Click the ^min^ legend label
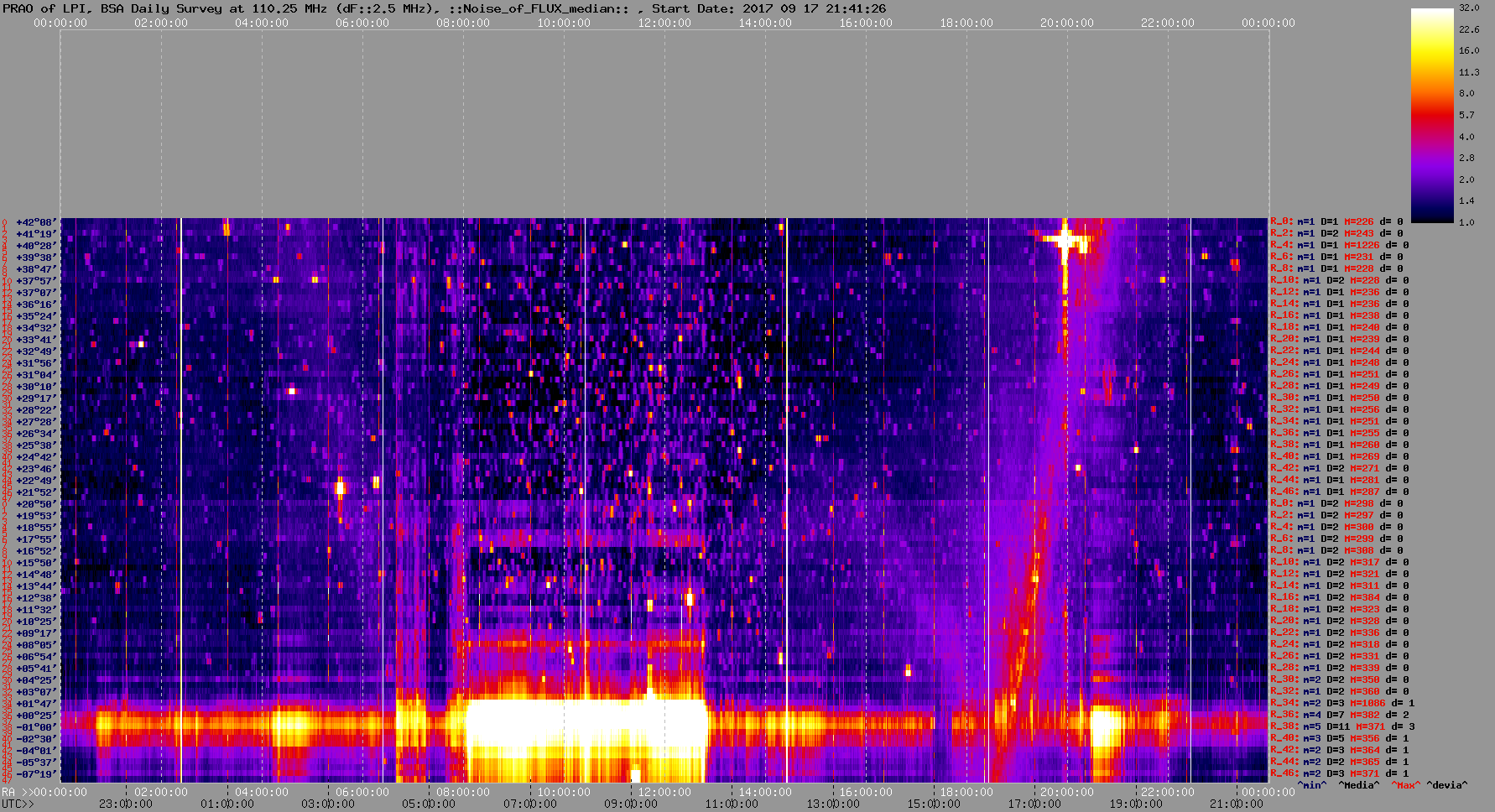Screen dimensions: 1495x812 (1312, 785)
